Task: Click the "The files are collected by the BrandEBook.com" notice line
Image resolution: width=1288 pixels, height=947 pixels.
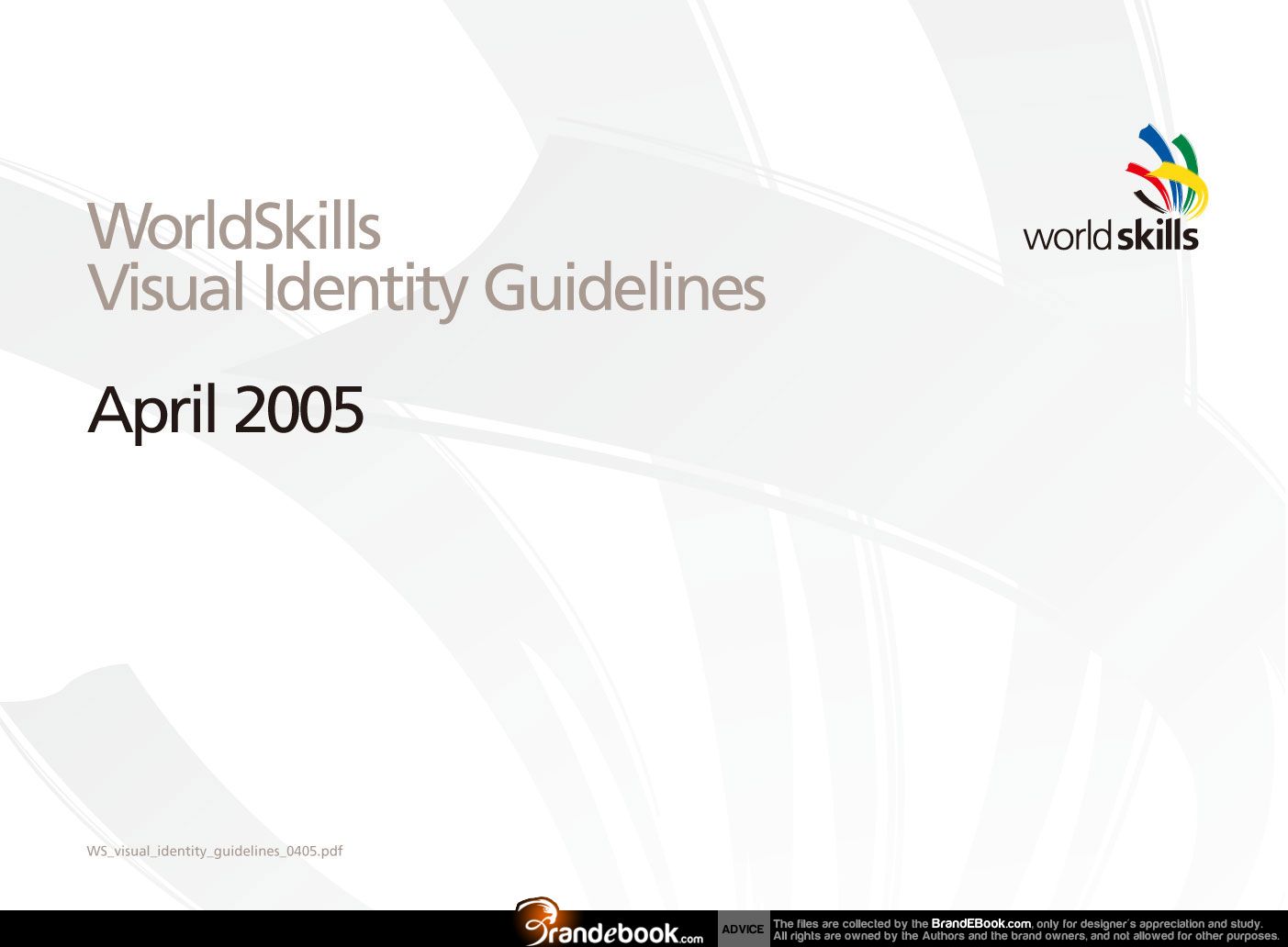Action: click(x=1018, y=923)
